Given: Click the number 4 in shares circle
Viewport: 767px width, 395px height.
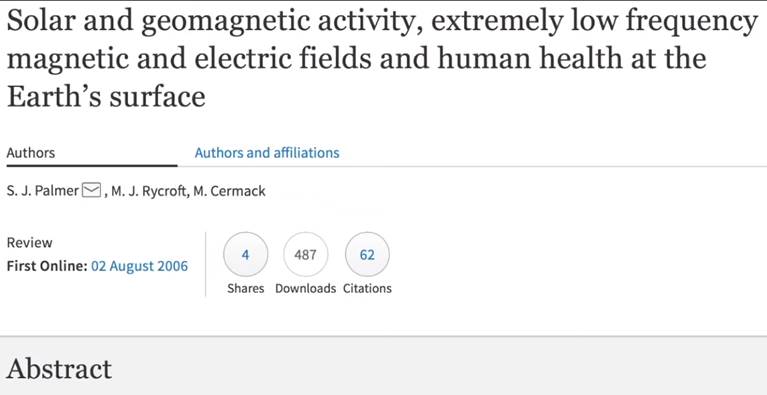Looking at the screenshot, I should pyautogui.click(x=246, y=255).
